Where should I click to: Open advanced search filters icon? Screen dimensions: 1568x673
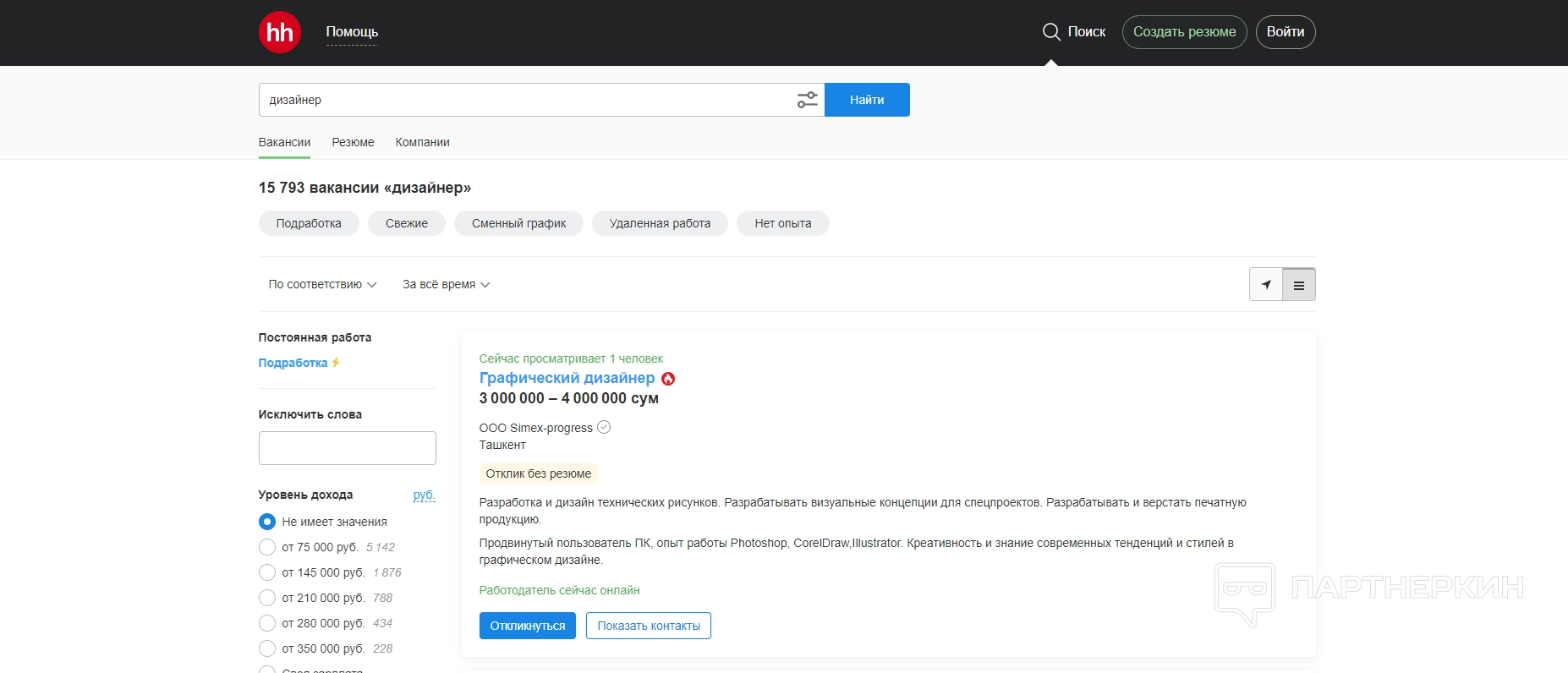click(x=807, y=100)
